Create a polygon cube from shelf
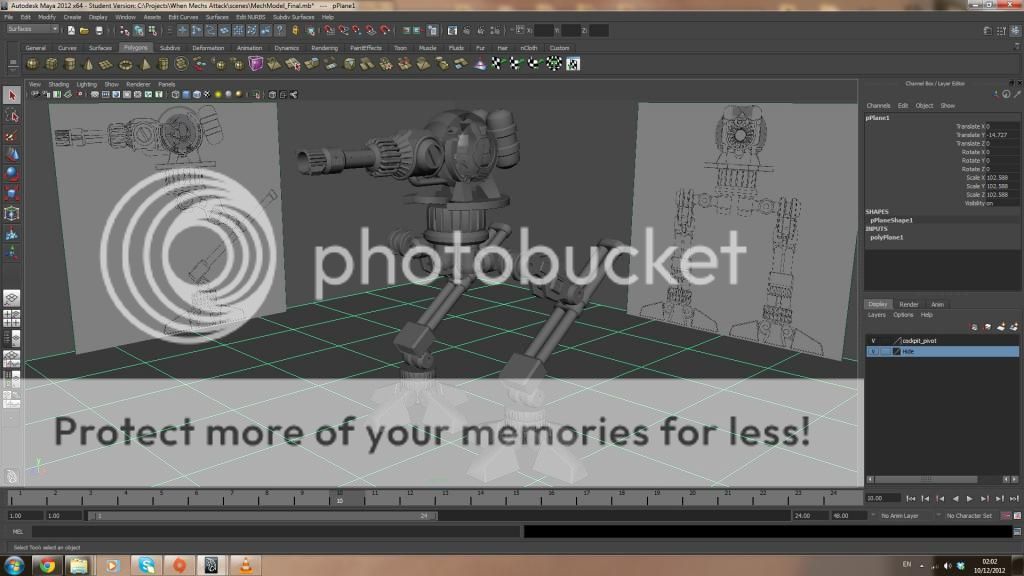 51,64
